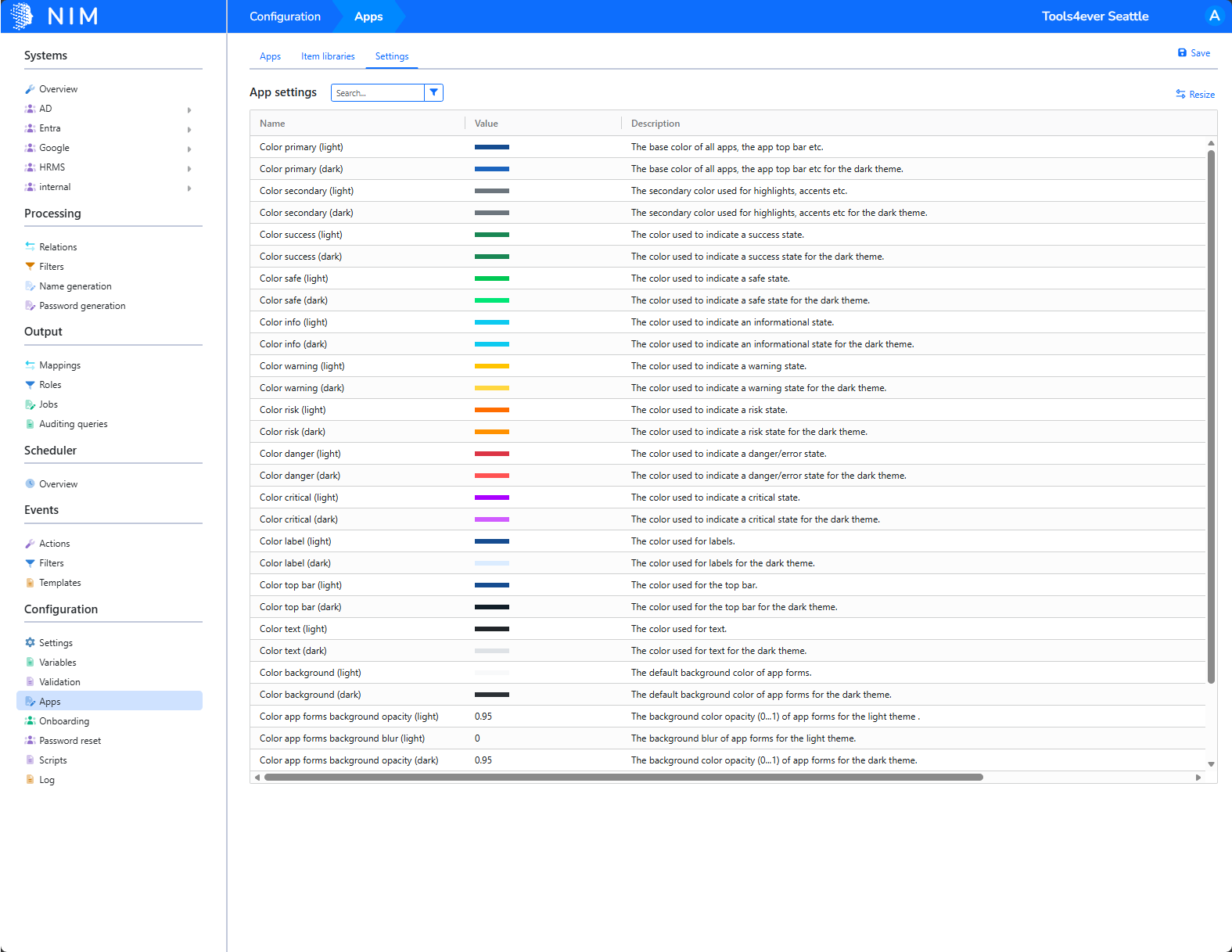Click the Configuration breadcrumb

285,16
